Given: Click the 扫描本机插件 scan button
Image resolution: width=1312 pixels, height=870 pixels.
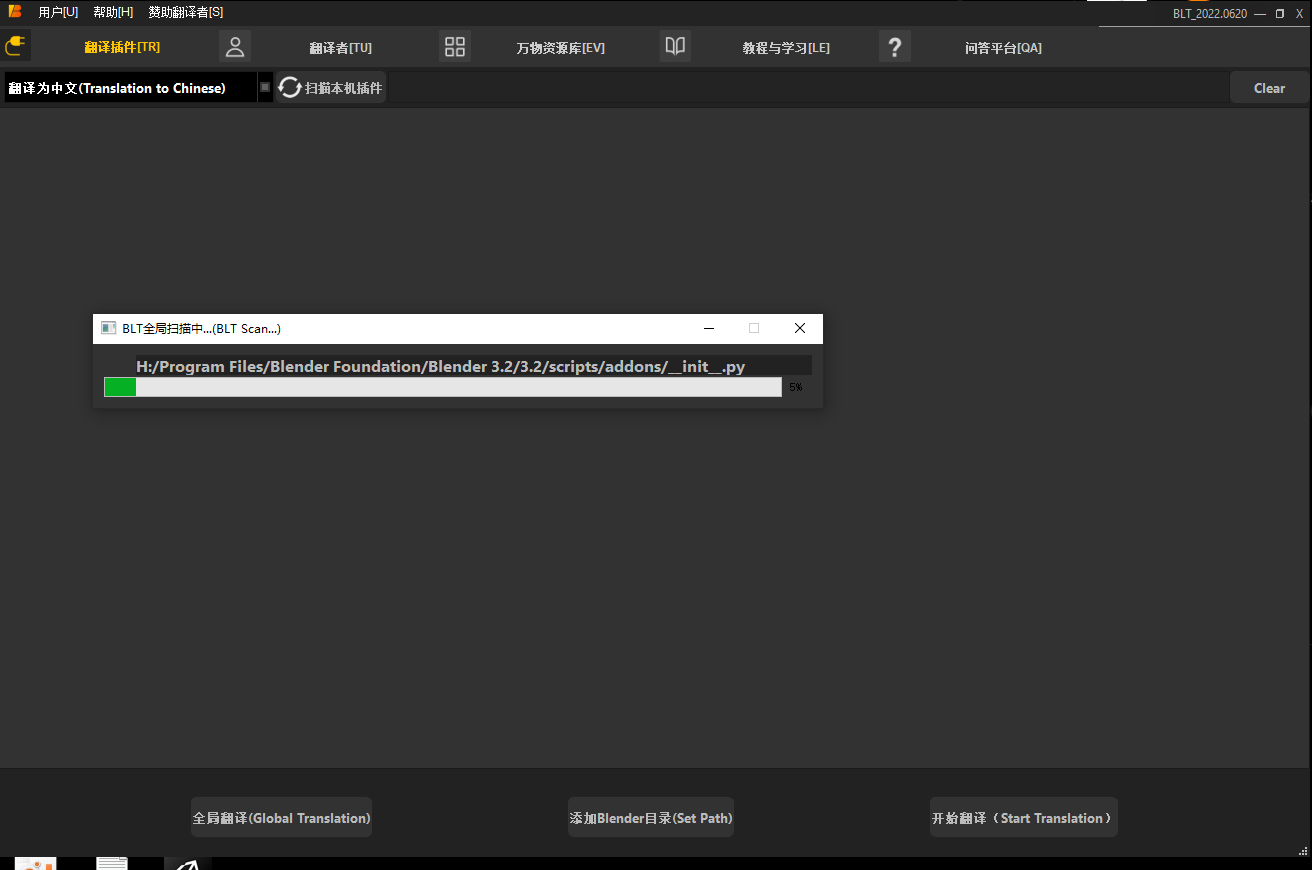Looking at the screenshot, I should [331, 88].
